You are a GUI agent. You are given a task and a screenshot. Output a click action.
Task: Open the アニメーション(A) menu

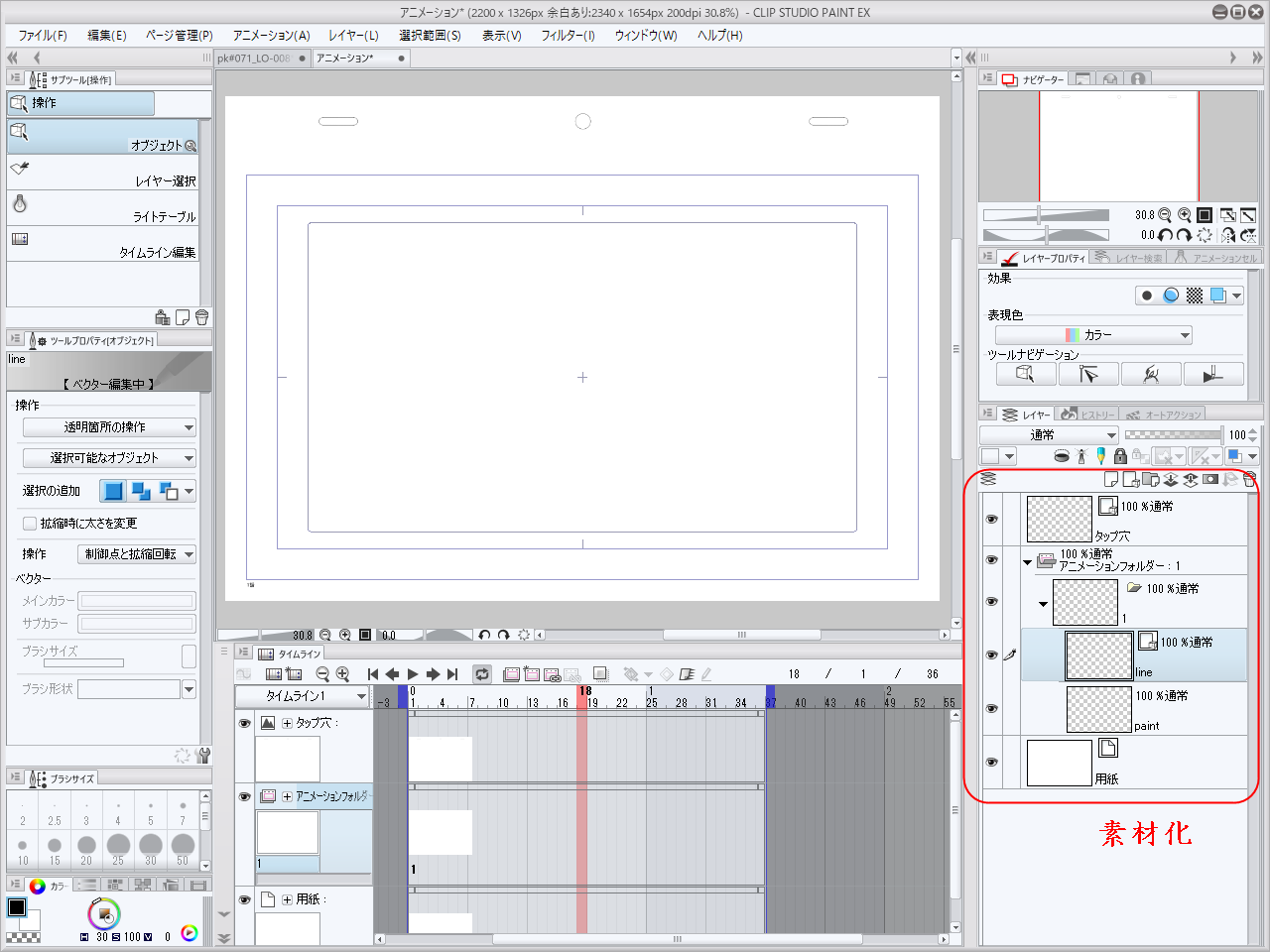tap(271, 35)
